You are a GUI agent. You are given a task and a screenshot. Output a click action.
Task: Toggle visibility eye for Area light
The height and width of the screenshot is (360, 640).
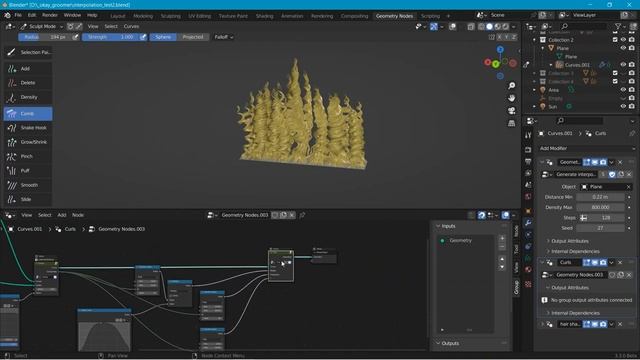(623, 90)
